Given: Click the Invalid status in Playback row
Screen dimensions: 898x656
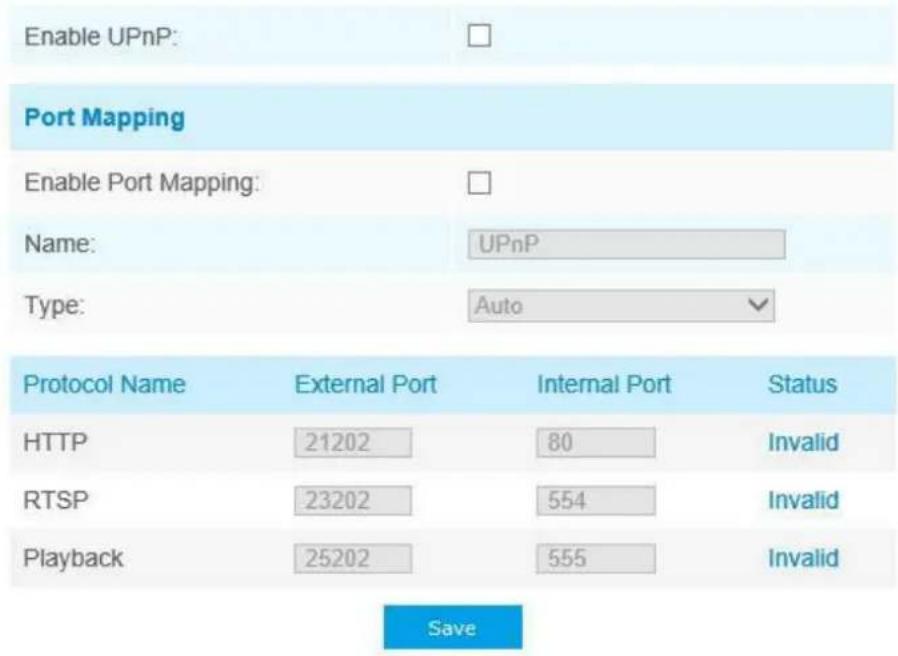Looking at the screenshot, I should (x=803, y=558).
